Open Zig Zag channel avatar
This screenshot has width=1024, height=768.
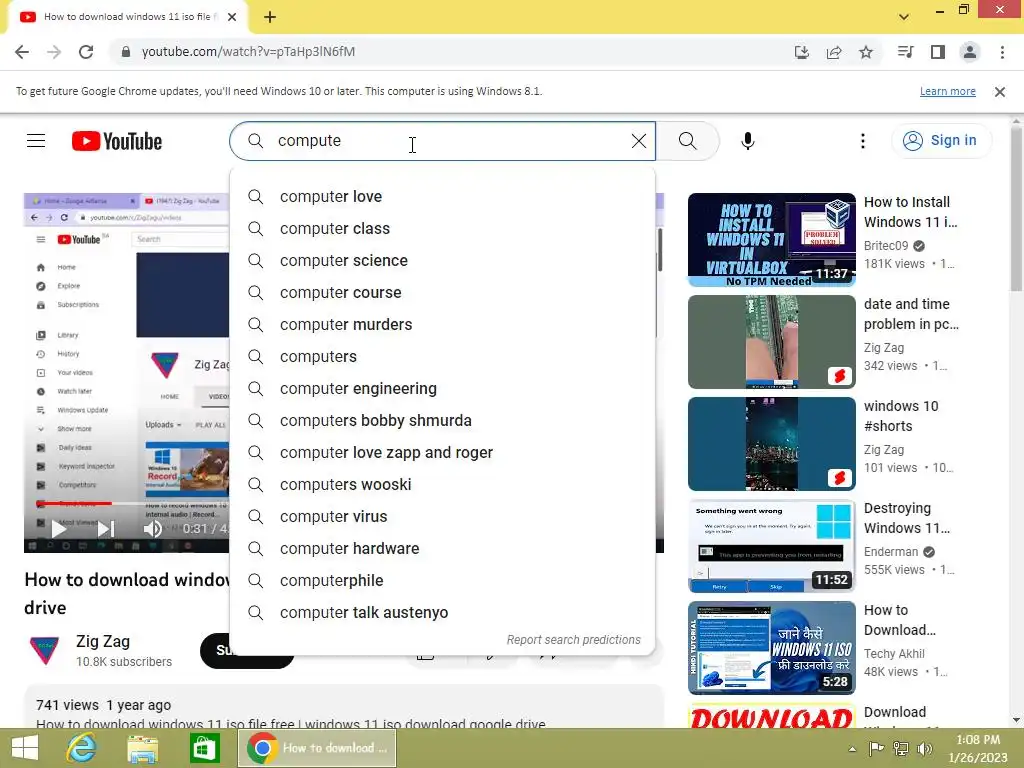pyautogui.click(x=45, y=650)
